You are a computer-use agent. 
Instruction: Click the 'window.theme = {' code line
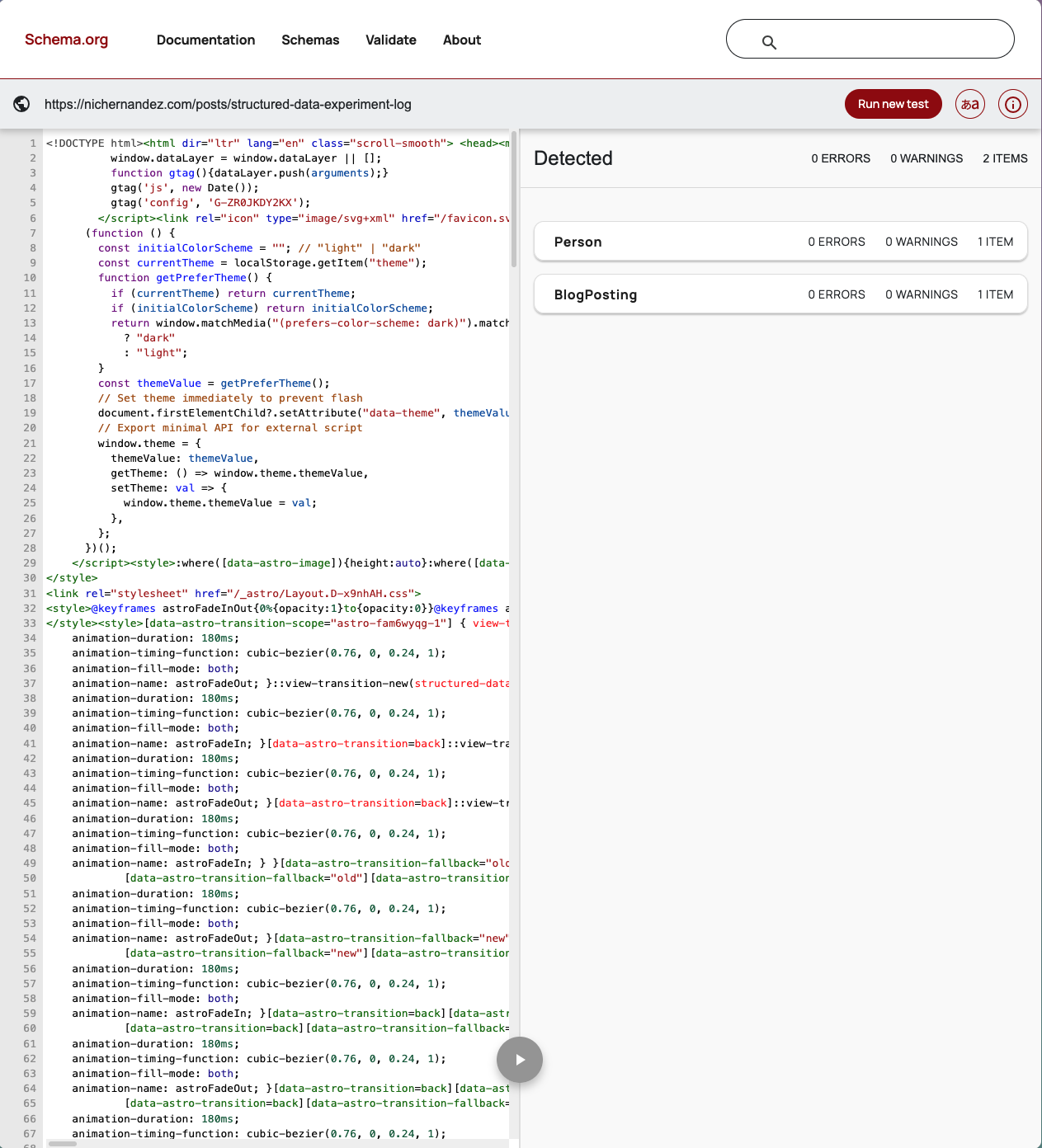(x=149, y=444)
